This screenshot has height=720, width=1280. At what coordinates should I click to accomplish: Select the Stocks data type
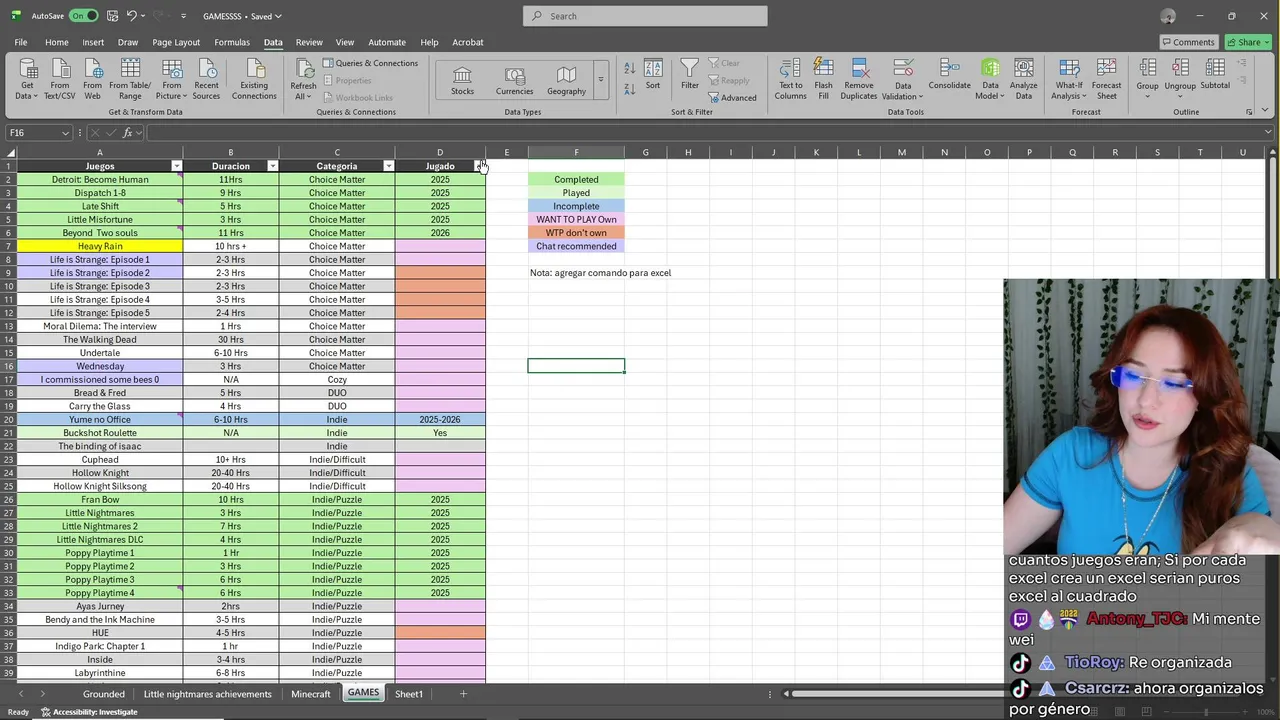click(x=462, y=81)
